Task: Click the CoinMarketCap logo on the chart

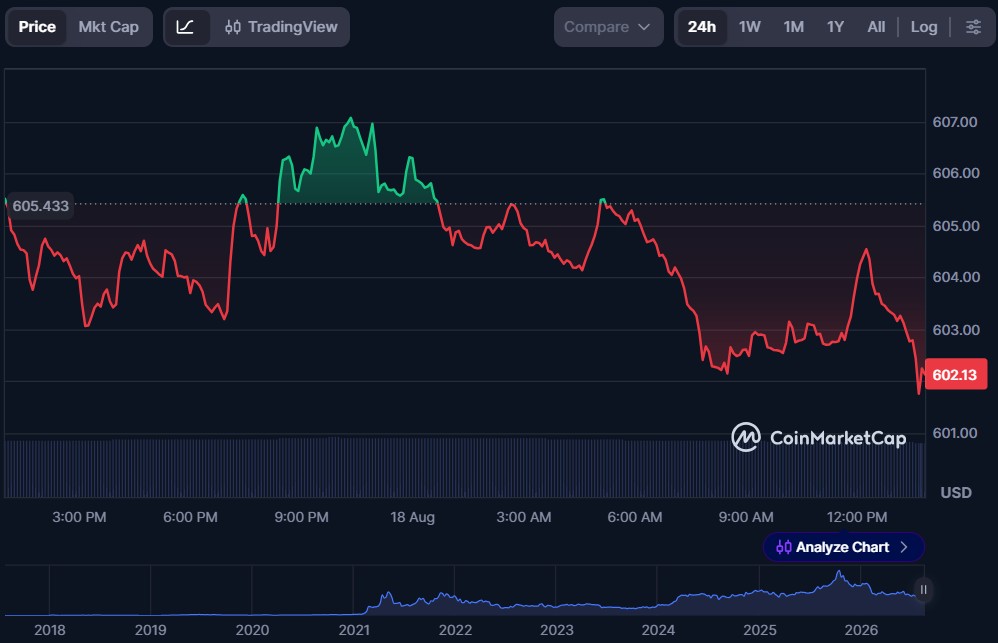Action: pyautogui.click(x=819, y=437)
